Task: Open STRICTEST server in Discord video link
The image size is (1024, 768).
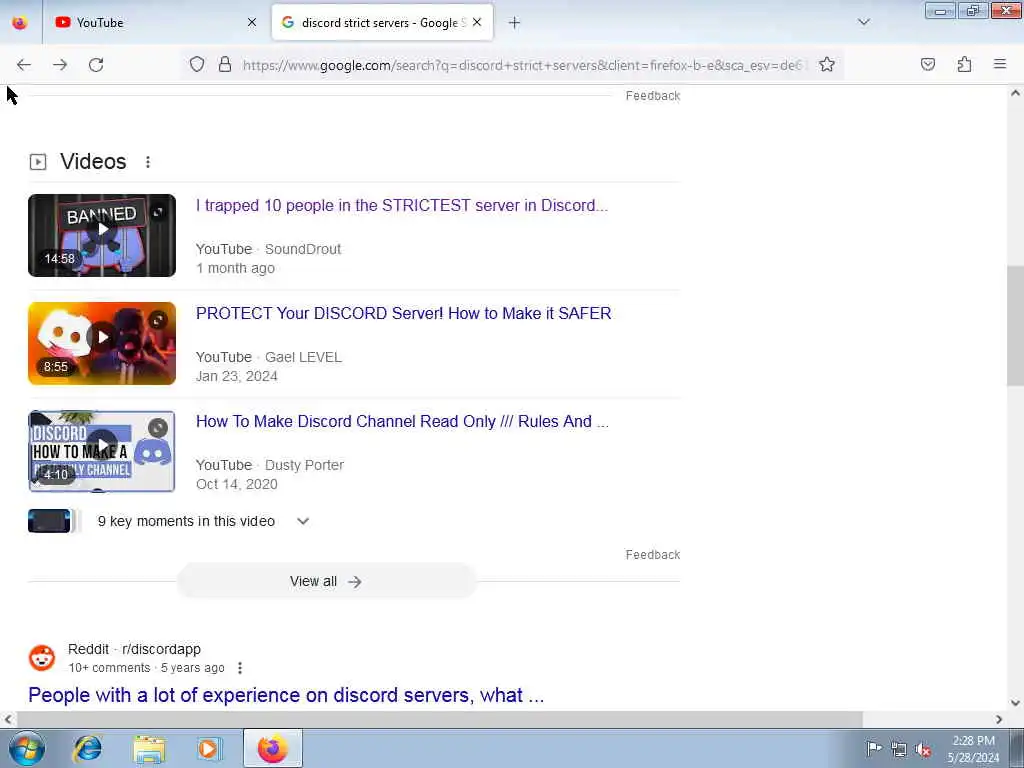Action: tap(402, 206)
